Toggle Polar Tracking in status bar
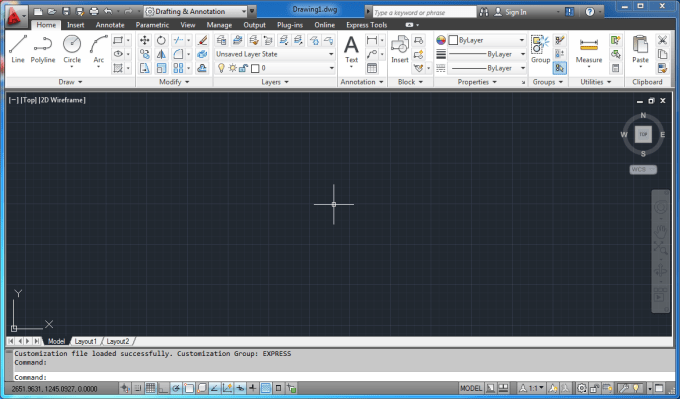 tap(176, 388)
